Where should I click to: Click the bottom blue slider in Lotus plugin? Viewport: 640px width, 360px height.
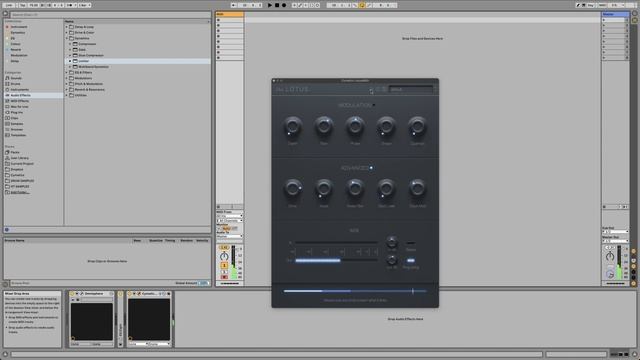355,291
